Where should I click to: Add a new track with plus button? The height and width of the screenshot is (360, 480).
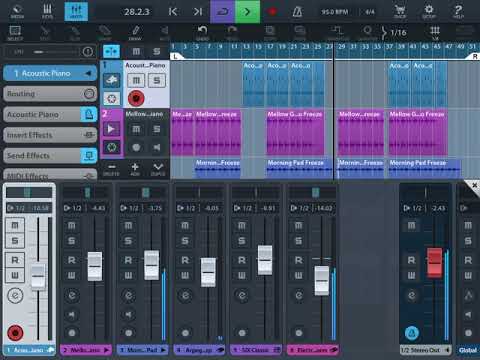click(x=135, y=169)
